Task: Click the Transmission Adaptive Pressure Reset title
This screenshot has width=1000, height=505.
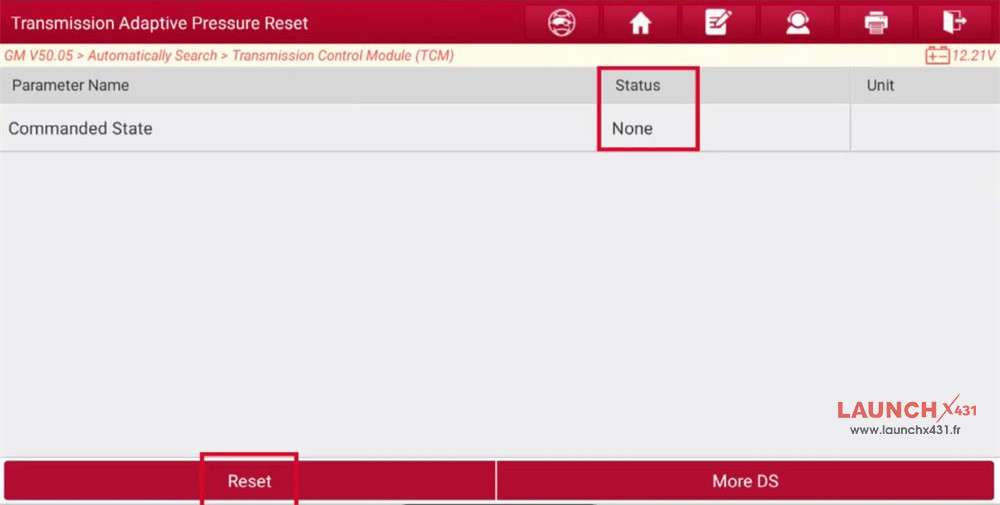Action: click(x=159, y=23)
